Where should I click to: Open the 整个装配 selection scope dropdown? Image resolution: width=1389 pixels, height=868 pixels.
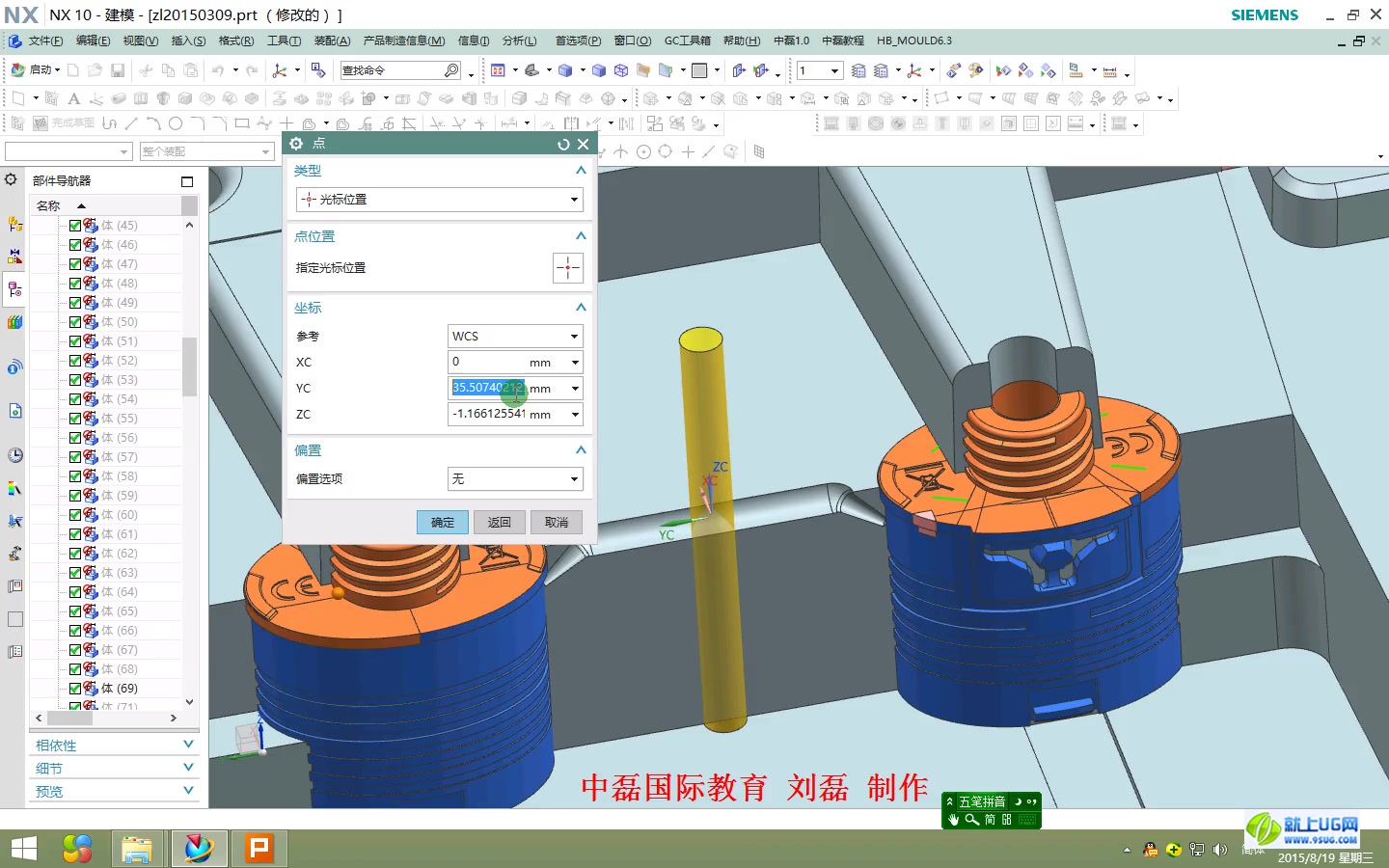[207, 151]
